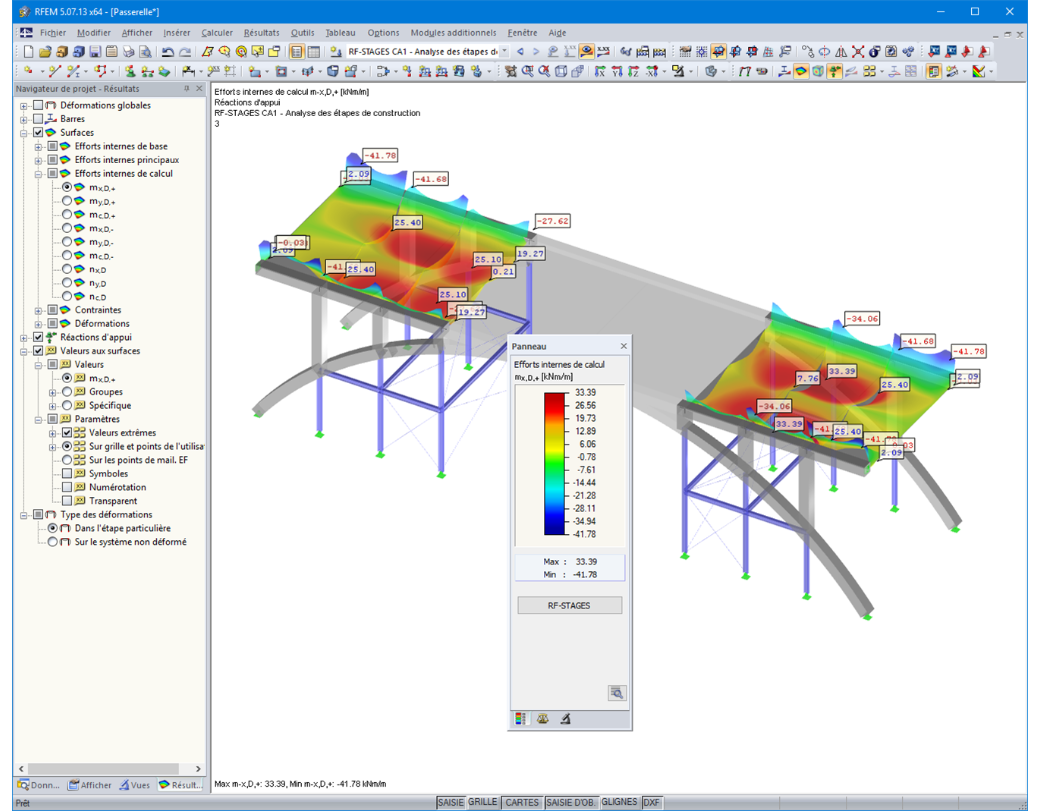View in Y direction icon
Image resolution: width=1040 pixels, height=811 pixels.
(x=617, y=71)
